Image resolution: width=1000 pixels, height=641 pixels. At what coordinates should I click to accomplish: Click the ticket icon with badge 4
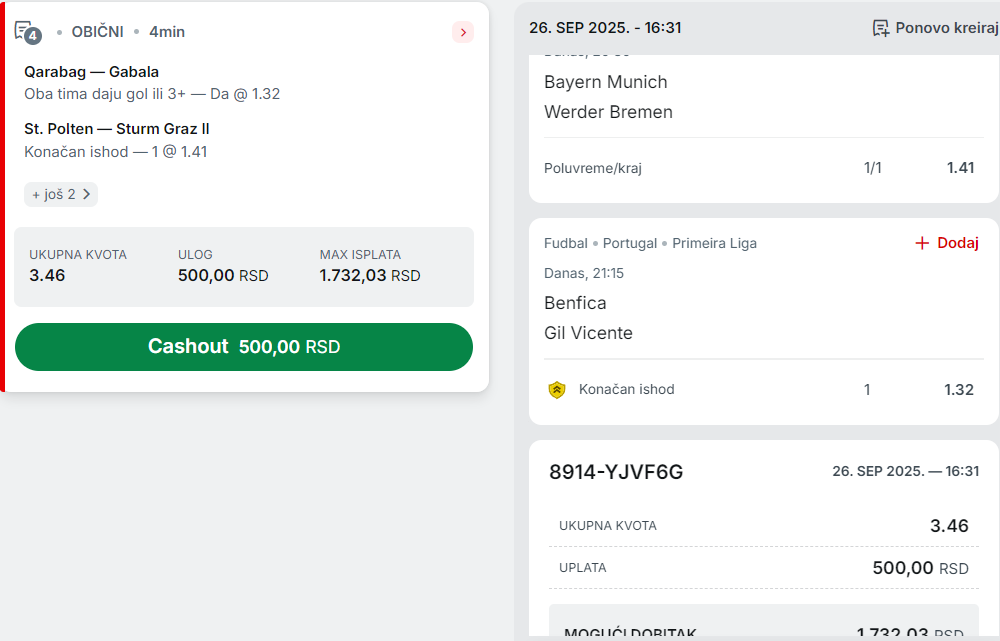27,32
